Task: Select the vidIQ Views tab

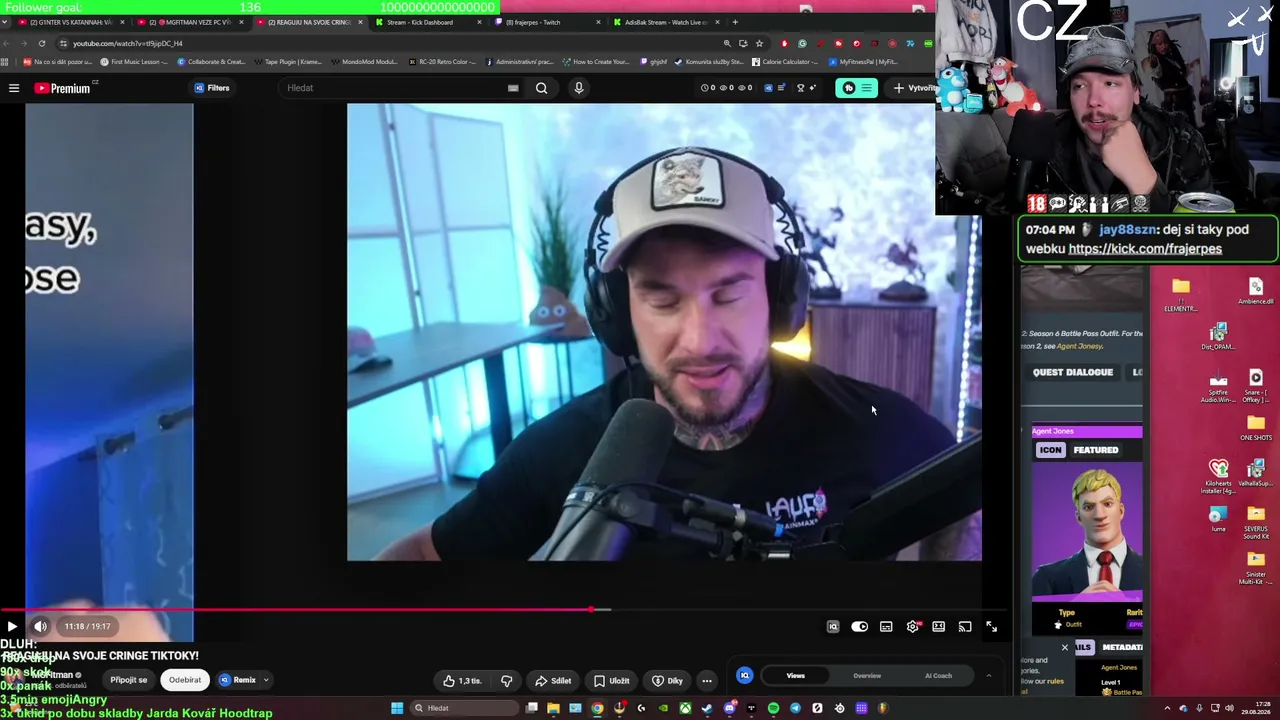Action: 795,676
